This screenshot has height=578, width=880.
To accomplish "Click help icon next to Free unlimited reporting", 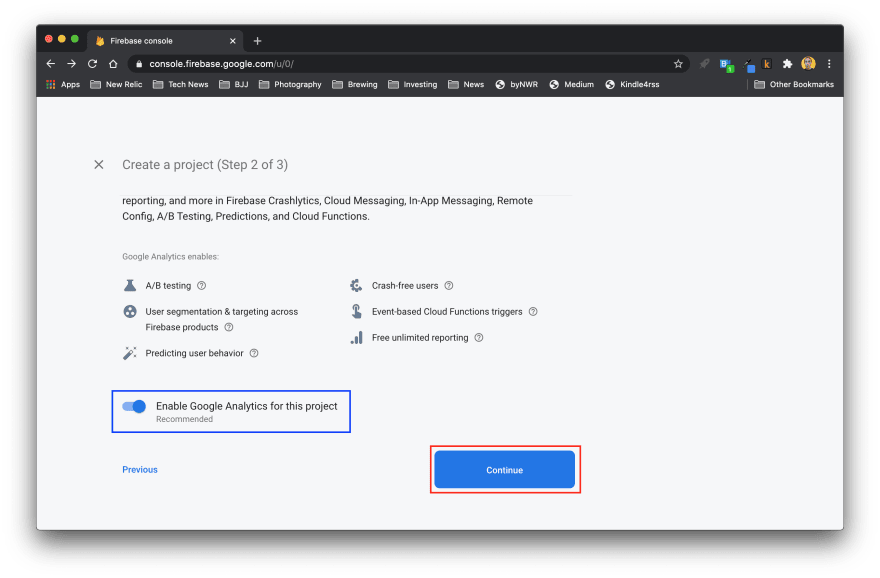I will [479, 338].
